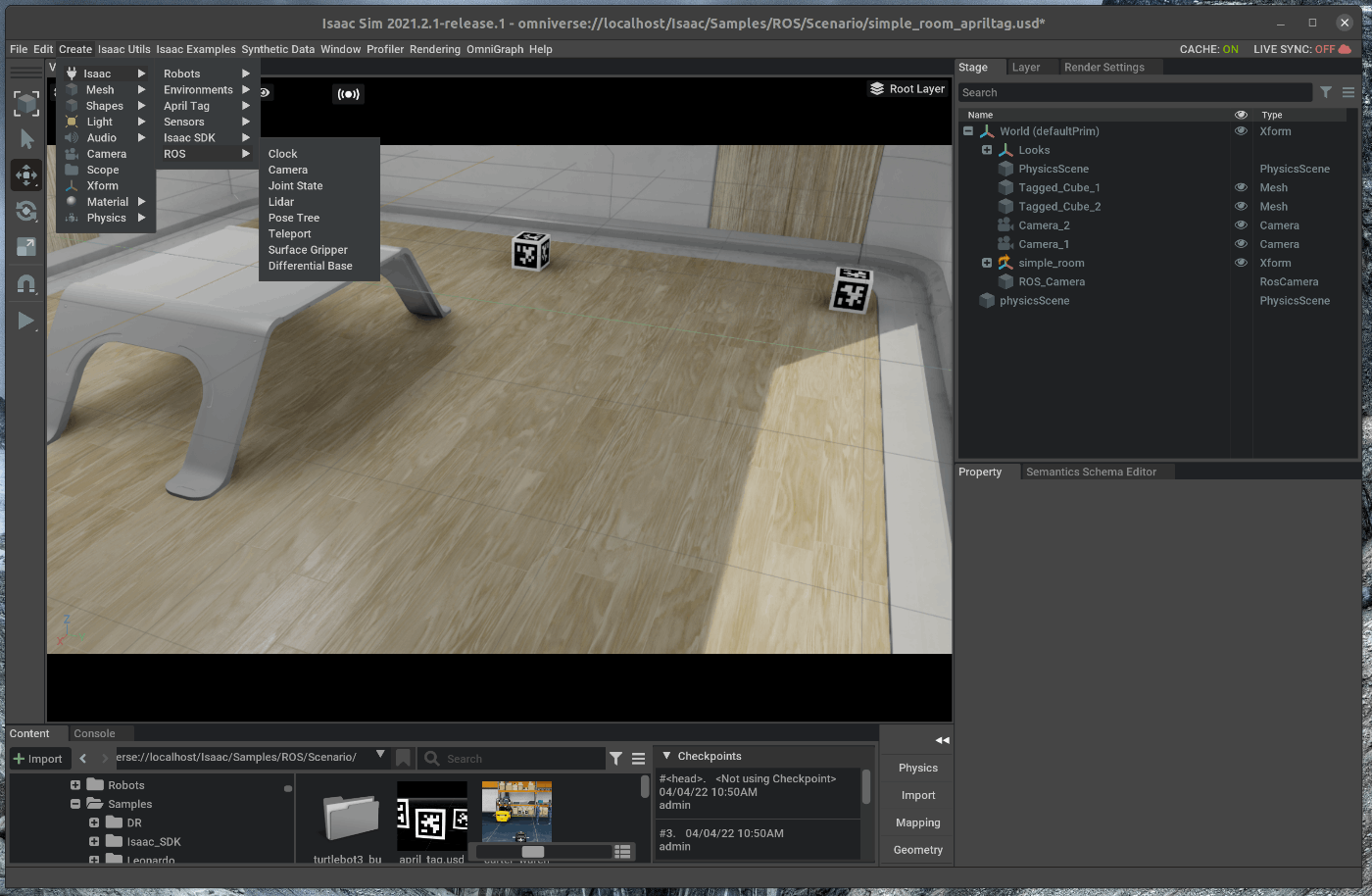Open the Semantics Schema Editor tab

pyautogui.click(x=1091, y=472)
